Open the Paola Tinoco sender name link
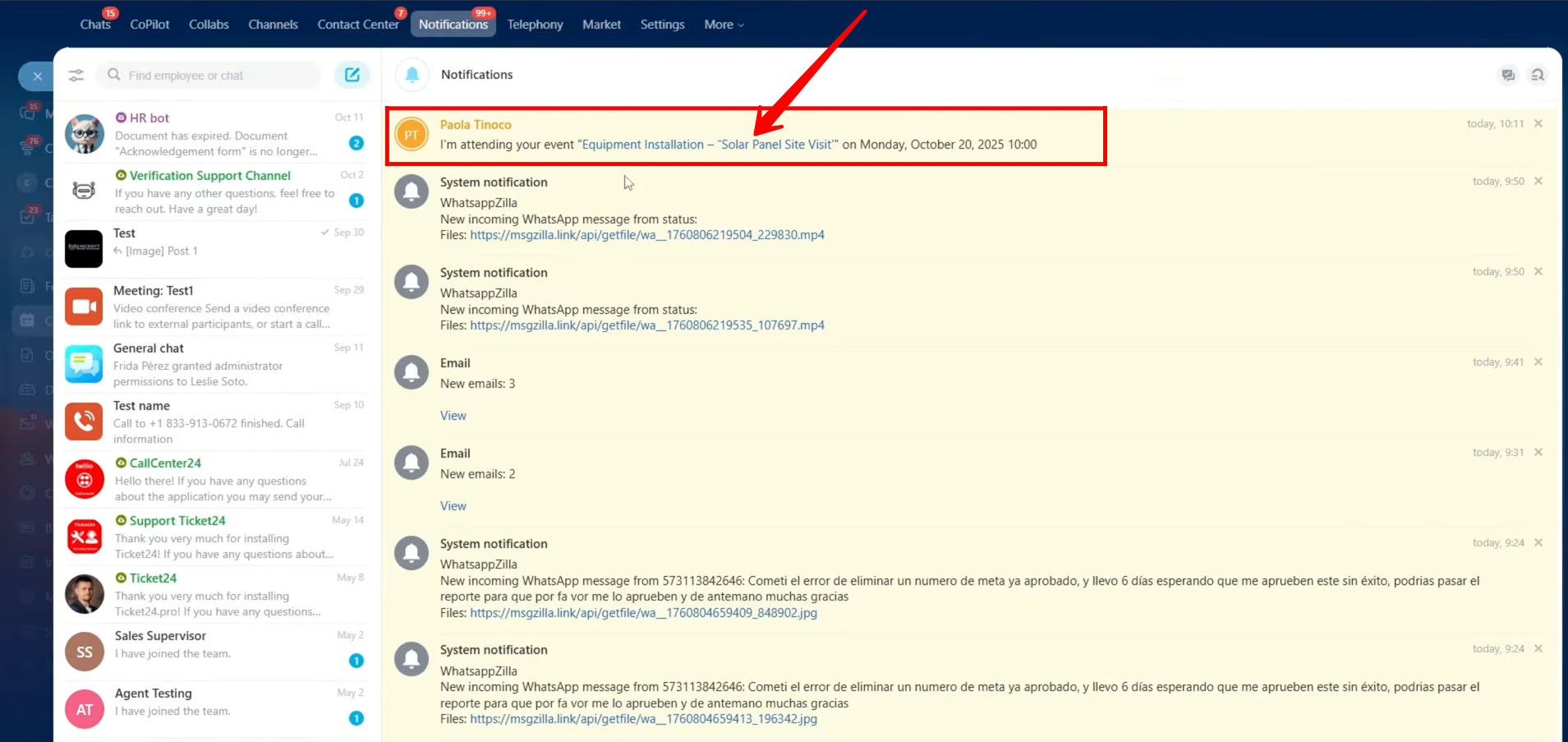Screen dimensions: 1568x742 pyautogui.click(x=476, y=125)
